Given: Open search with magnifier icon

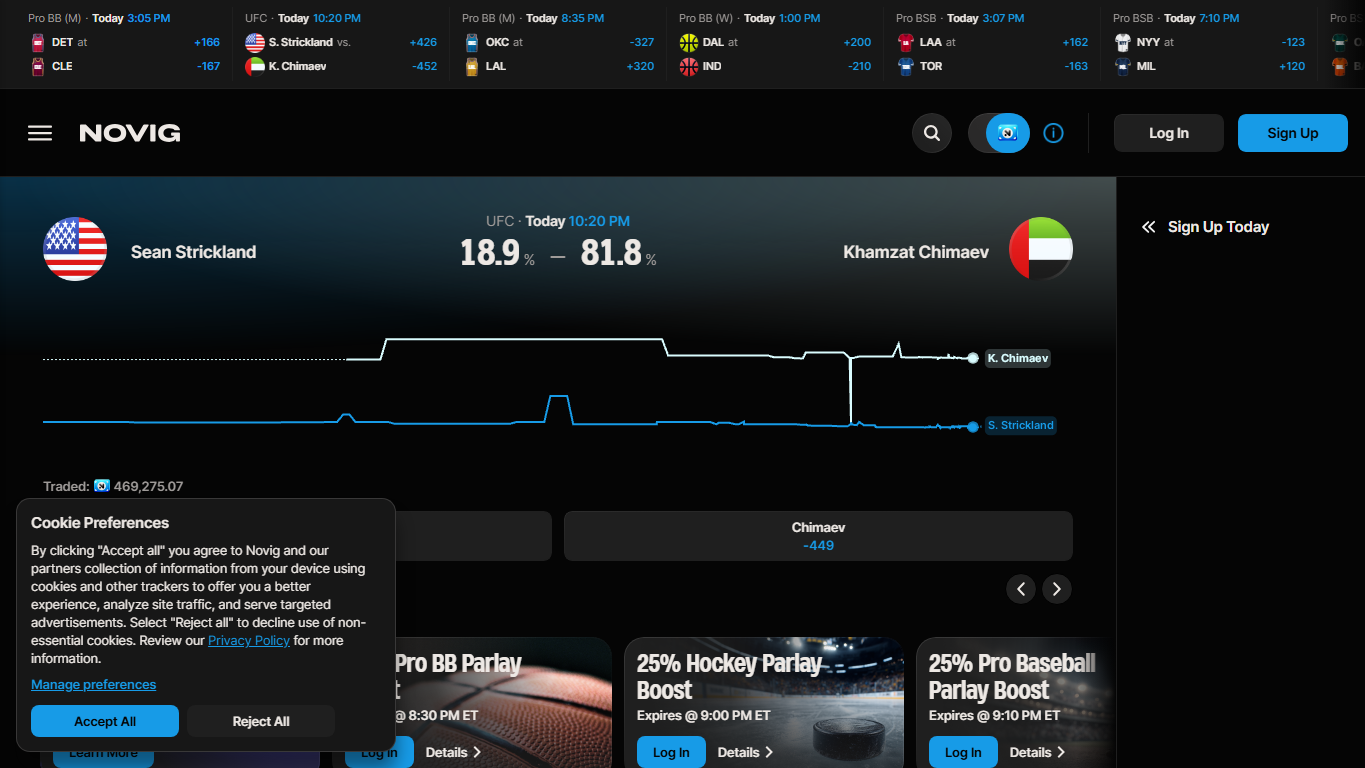Looking at the screenshot, I should point(932,133).
